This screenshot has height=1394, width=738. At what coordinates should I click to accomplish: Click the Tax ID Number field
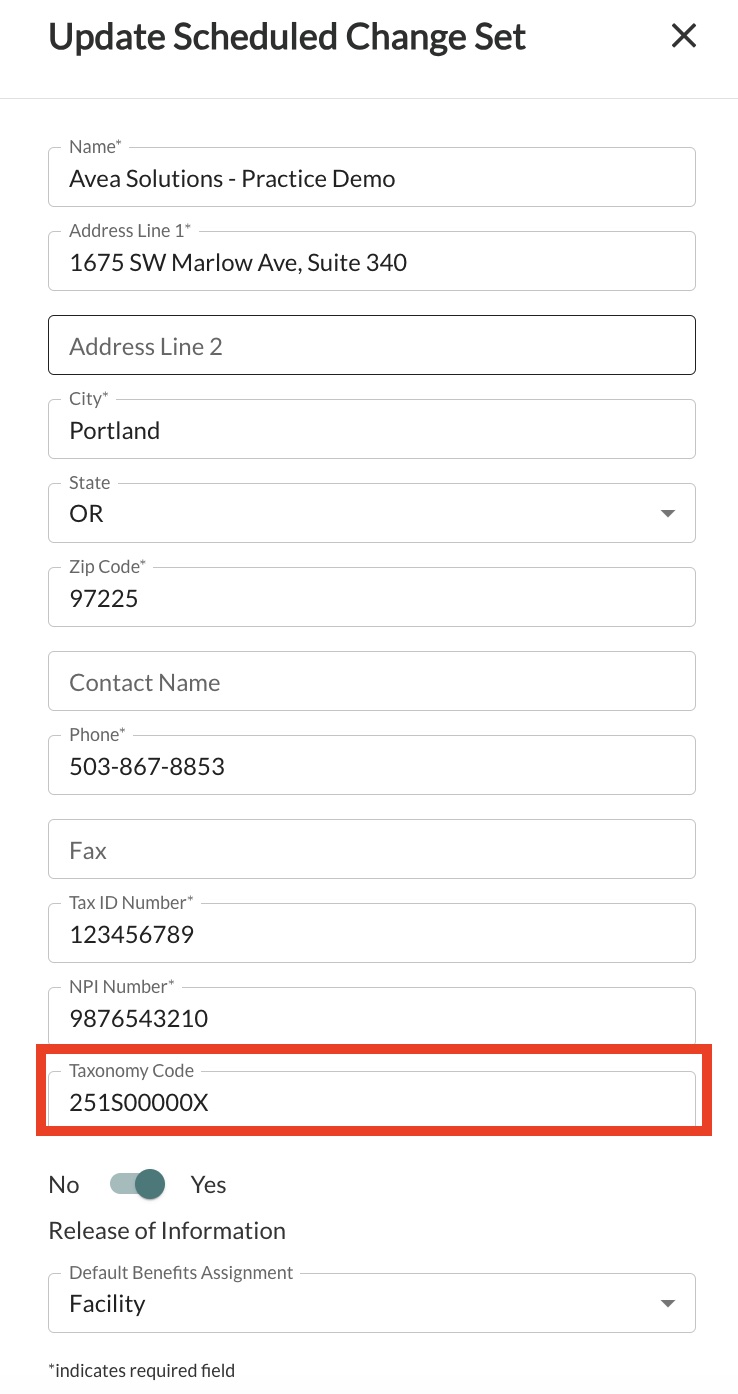pyautogui.click(x=371, y=935)
